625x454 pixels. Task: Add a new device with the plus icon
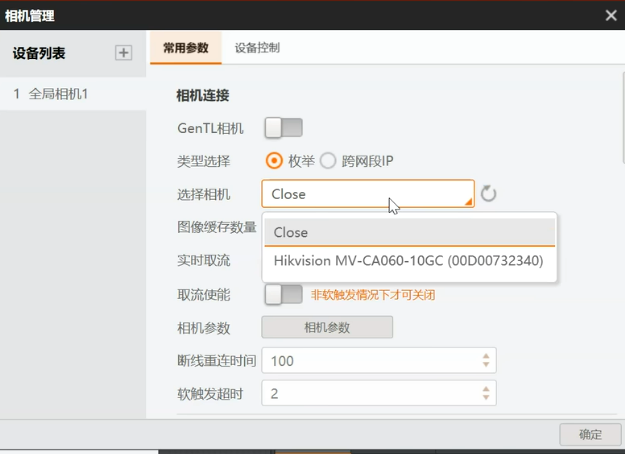click(124, 53)
